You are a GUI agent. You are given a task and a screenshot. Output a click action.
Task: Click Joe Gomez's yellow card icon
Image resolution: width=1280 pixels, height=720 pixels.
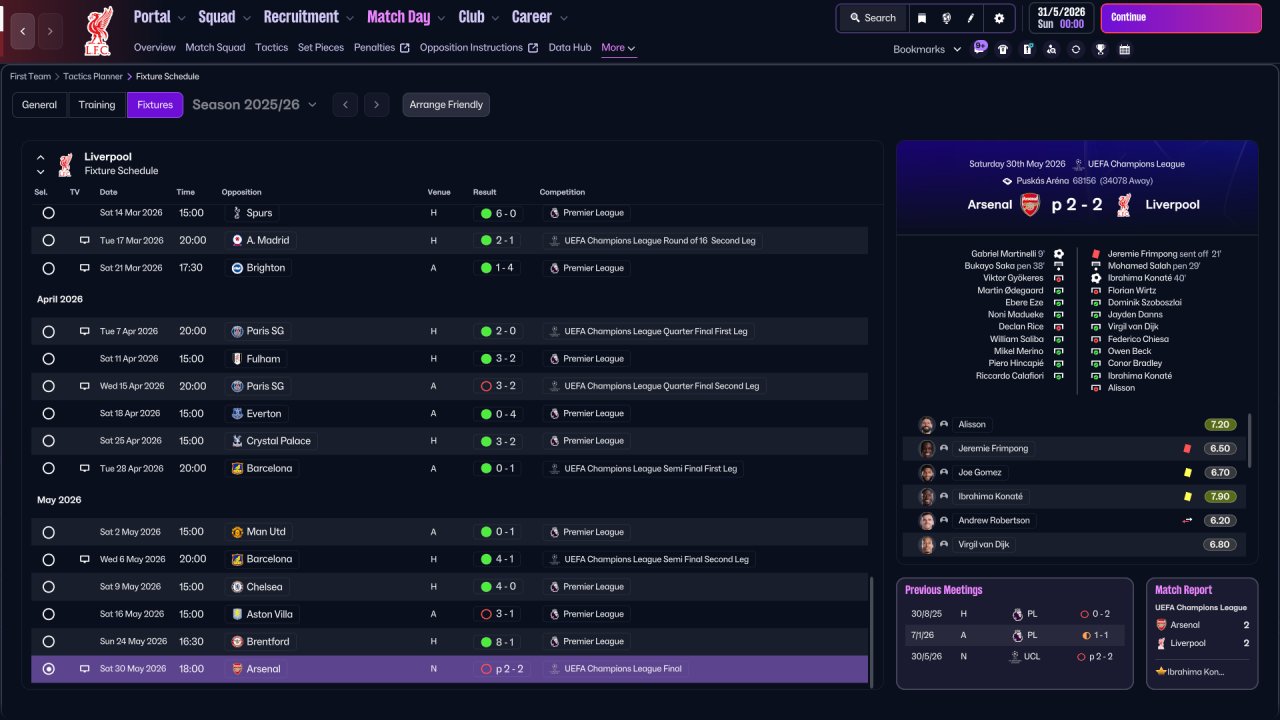(1187, 473)
